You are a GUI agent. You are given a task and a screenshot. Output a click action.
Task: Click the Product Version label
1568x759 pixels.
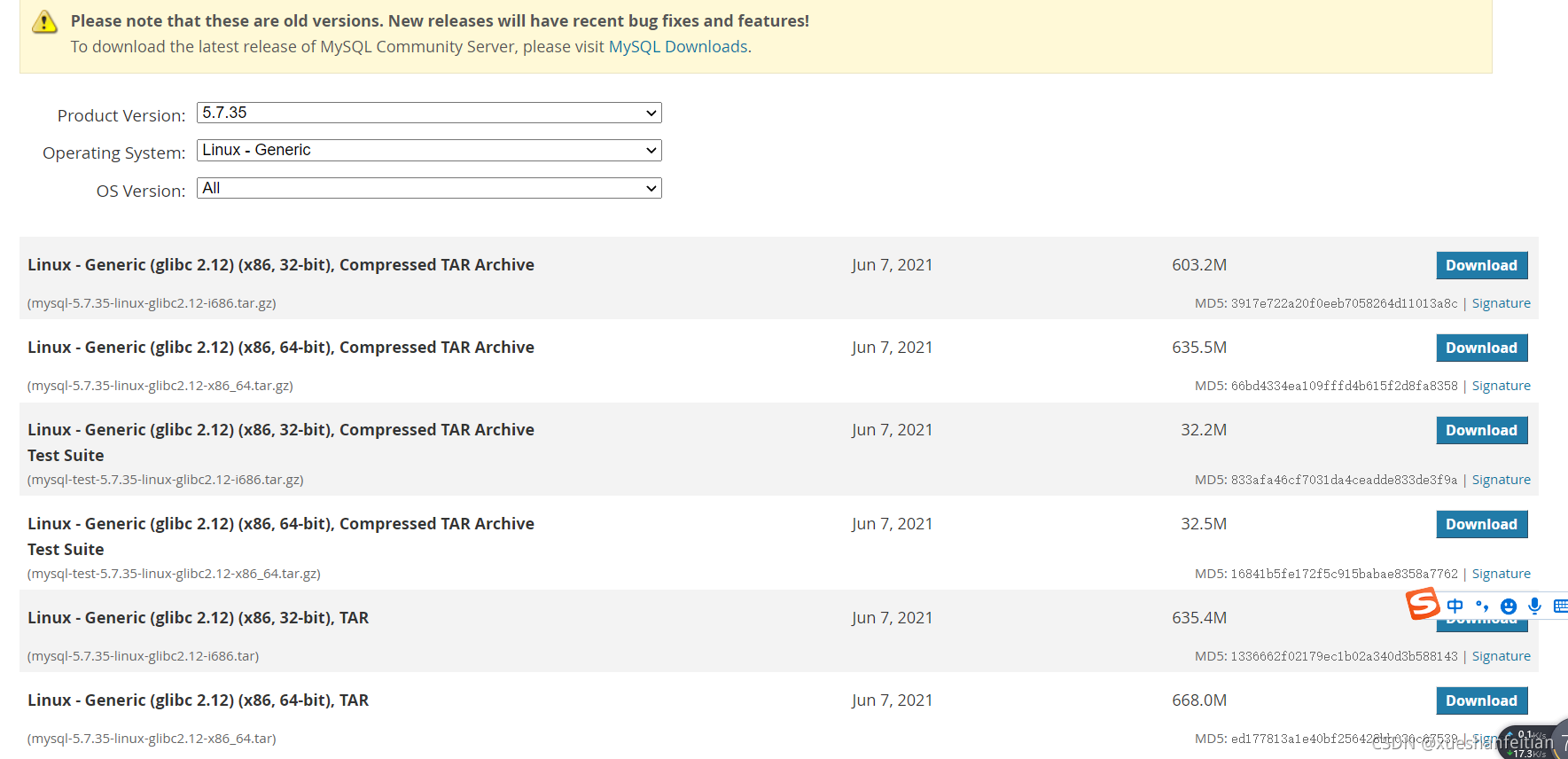click(x=121, y=115)
